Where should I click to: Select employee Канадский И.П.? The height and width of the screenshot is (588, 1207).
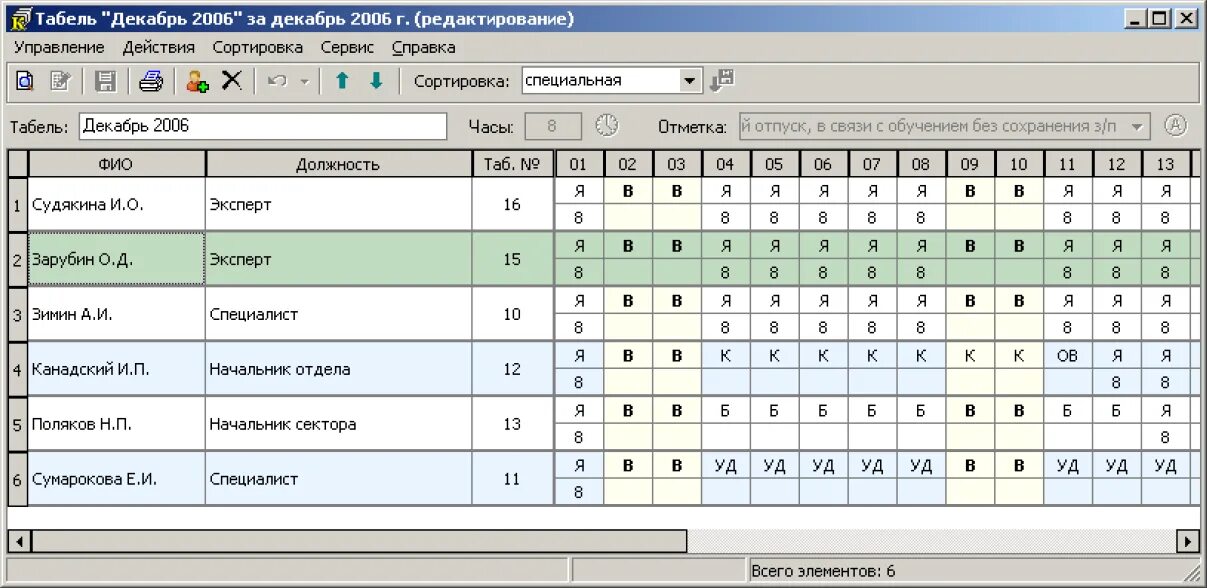[117, 369]
